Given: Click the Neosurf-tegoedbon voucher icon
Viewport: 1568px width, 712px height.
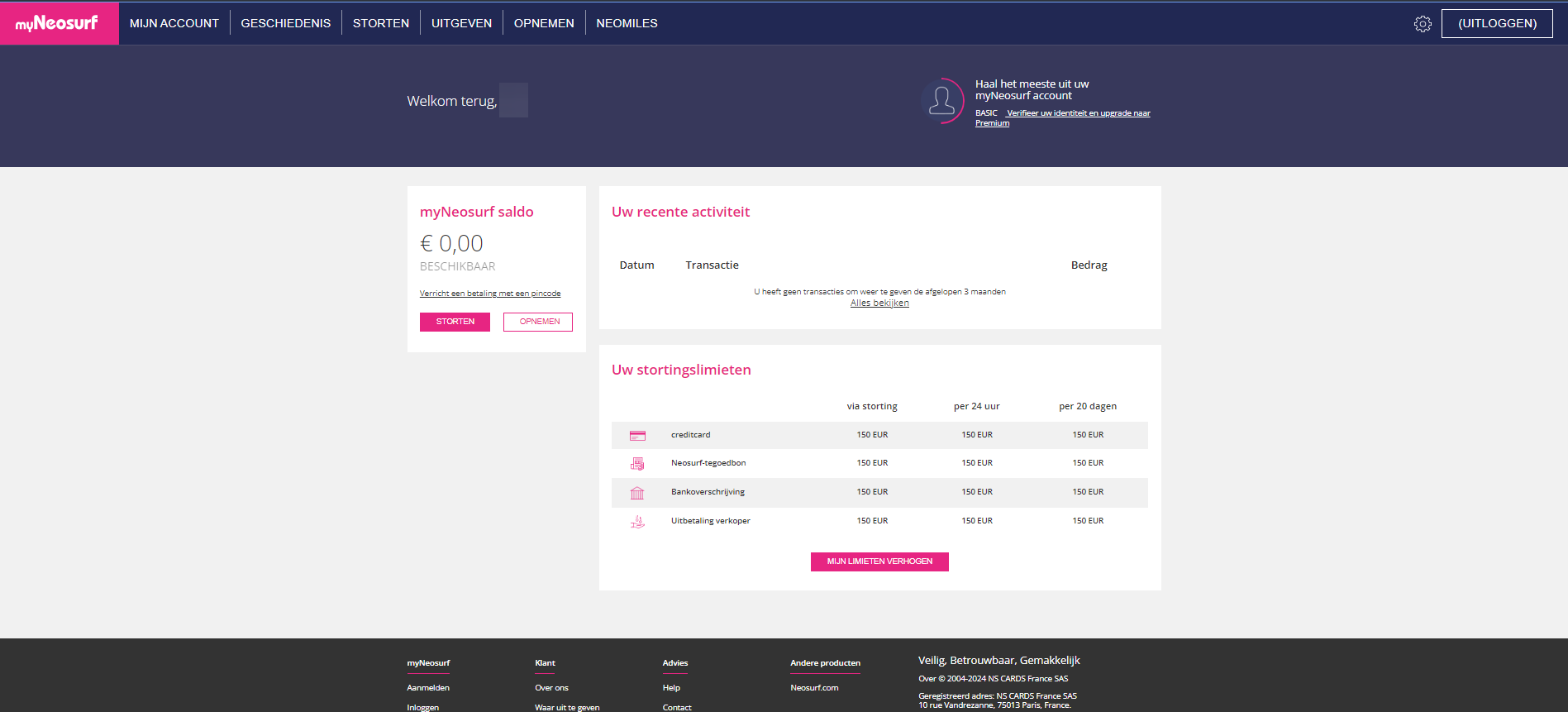Looking at the screenshot, I should pyautogui.click(x=637, y=464).
